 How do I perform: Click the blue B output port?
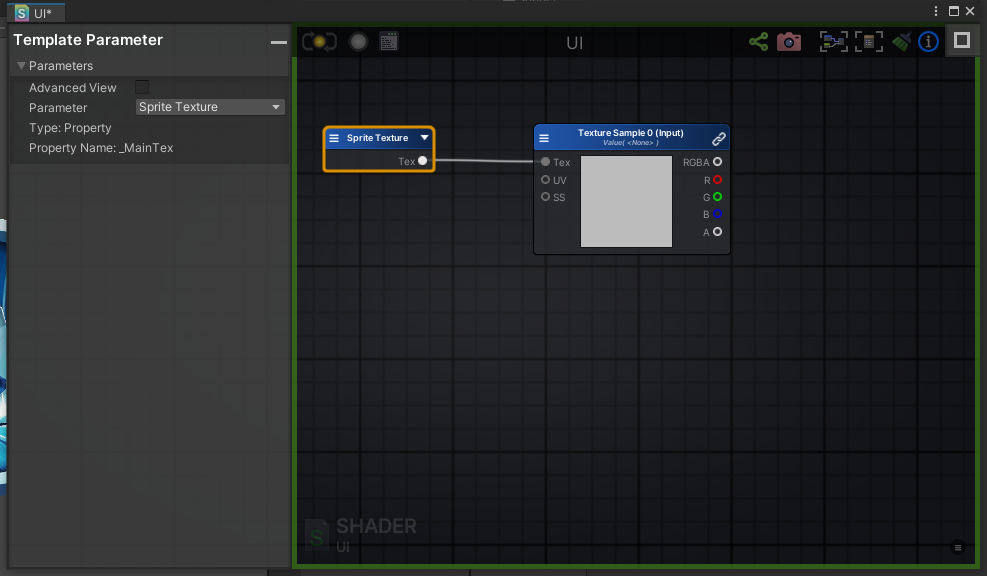pos(717,214)
